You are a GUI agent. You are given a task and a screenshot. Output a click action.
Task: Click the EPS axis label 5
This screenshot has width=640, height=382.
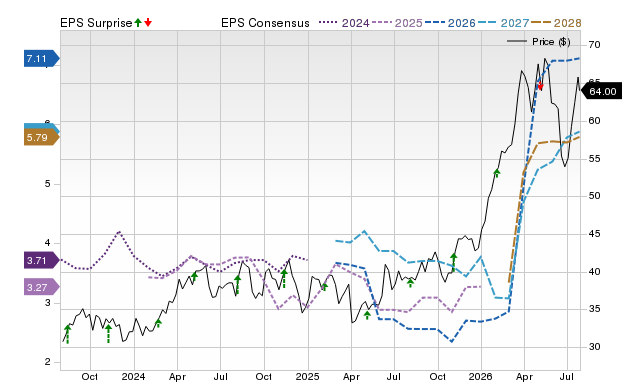[x=48, y=184]
